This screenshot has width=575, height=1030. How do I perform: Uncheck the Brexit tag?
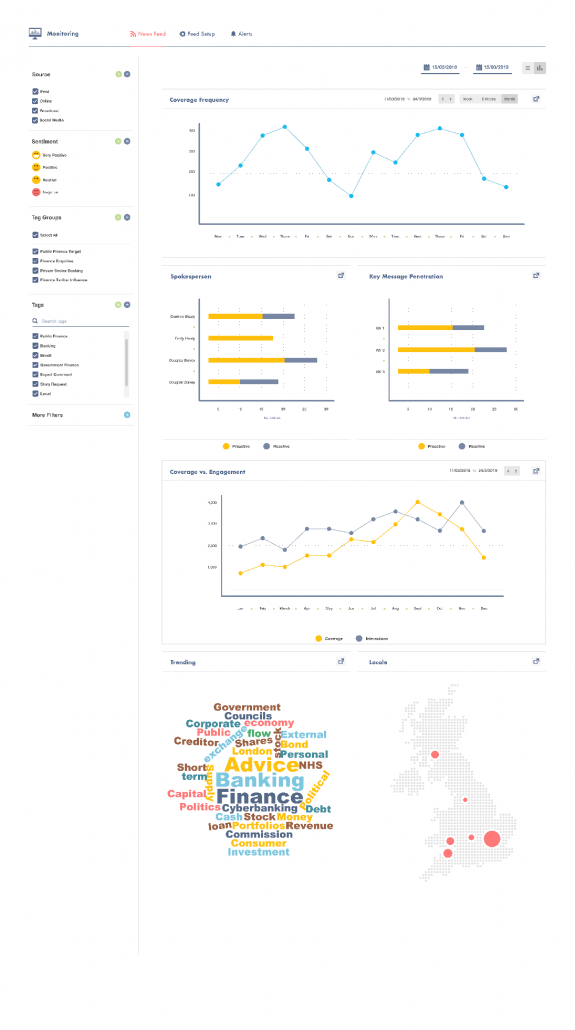coord(35,355)
